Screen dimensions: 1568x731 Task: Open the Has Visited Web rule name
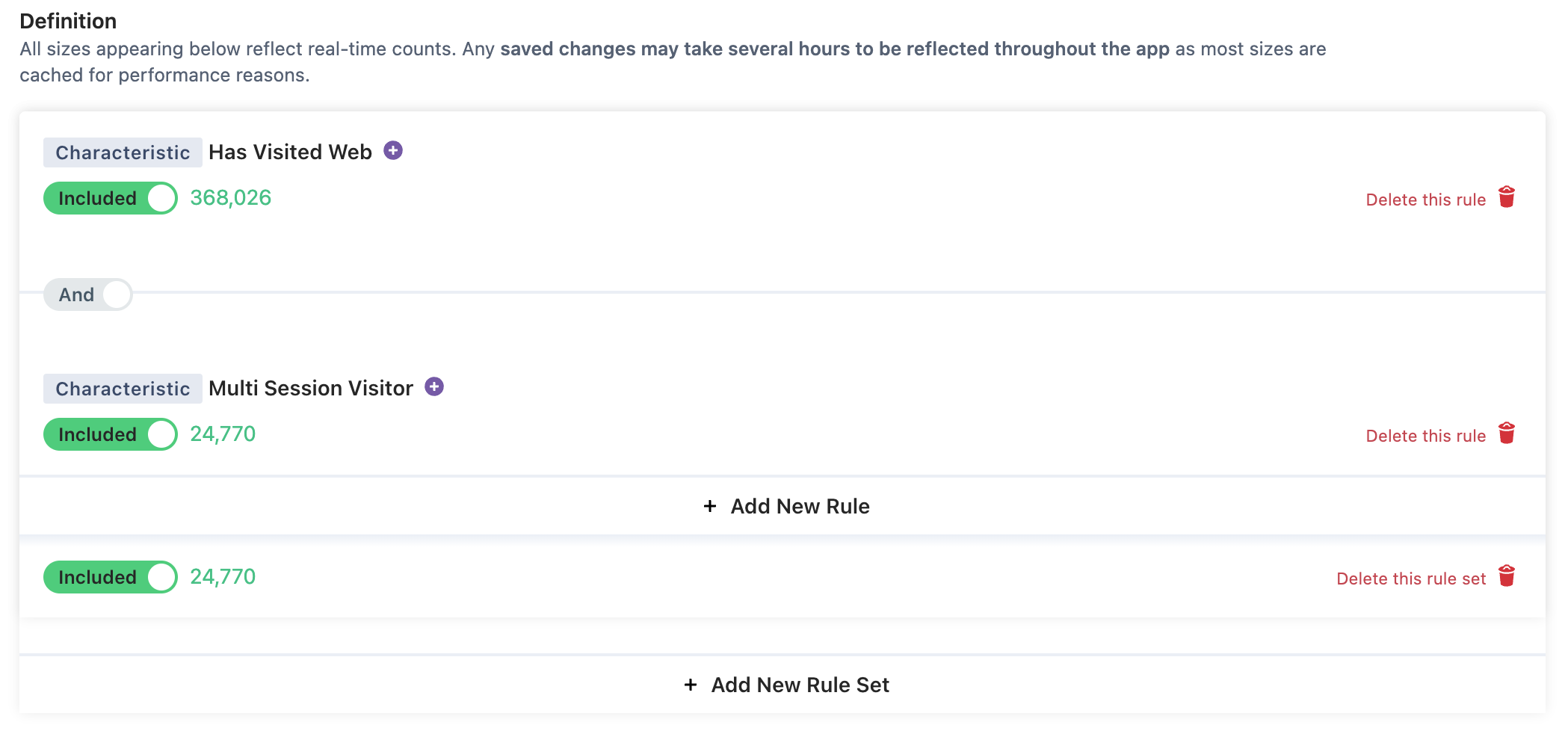(290, 152)
